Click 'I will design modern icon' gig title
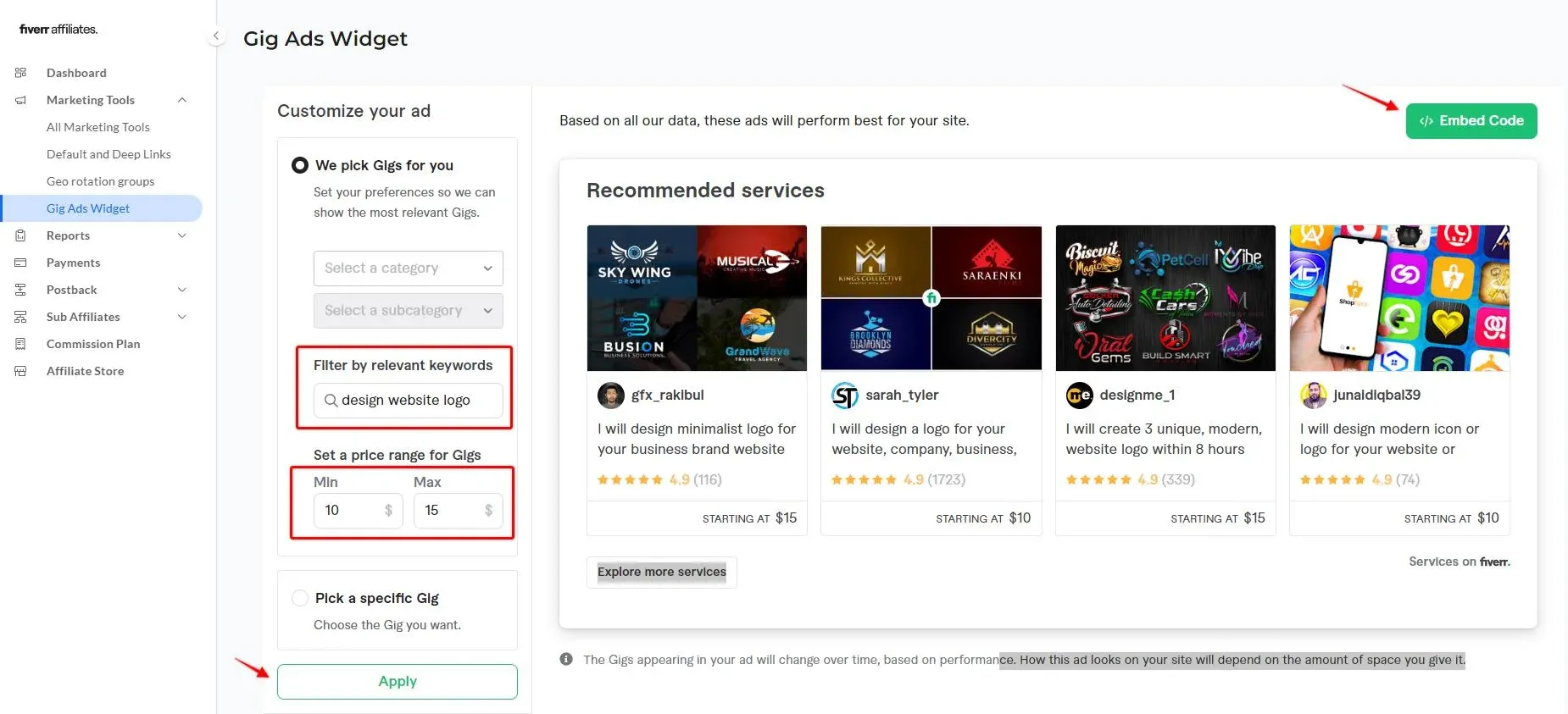Screen dimensions: 1568x714 1389,439
